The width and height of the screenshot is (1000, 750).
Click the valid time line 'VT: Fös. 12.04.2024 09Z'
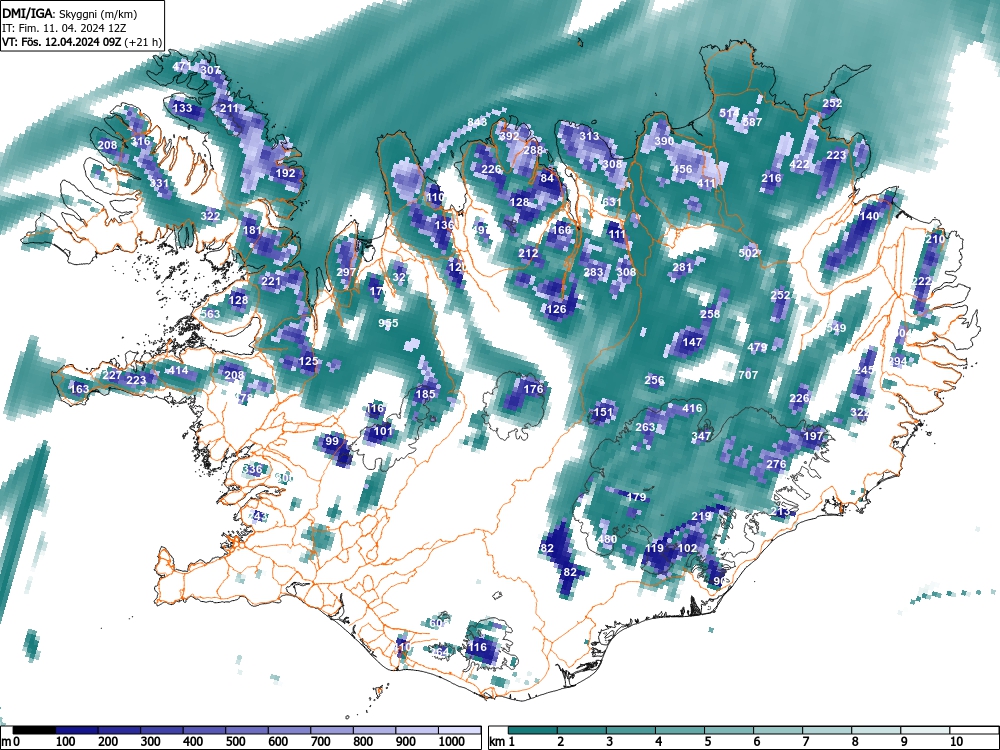coord(62,42)
